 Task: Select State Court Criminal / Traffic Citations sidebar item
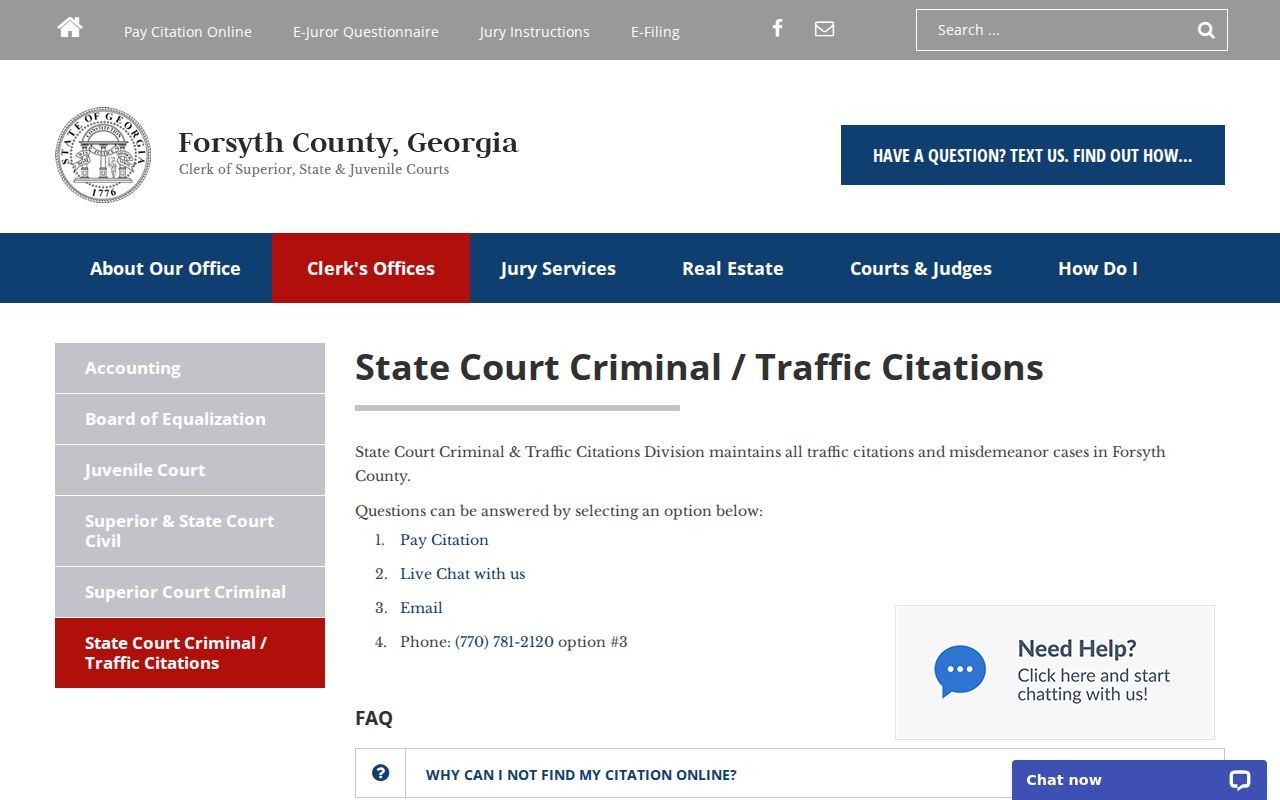[190, 653]
